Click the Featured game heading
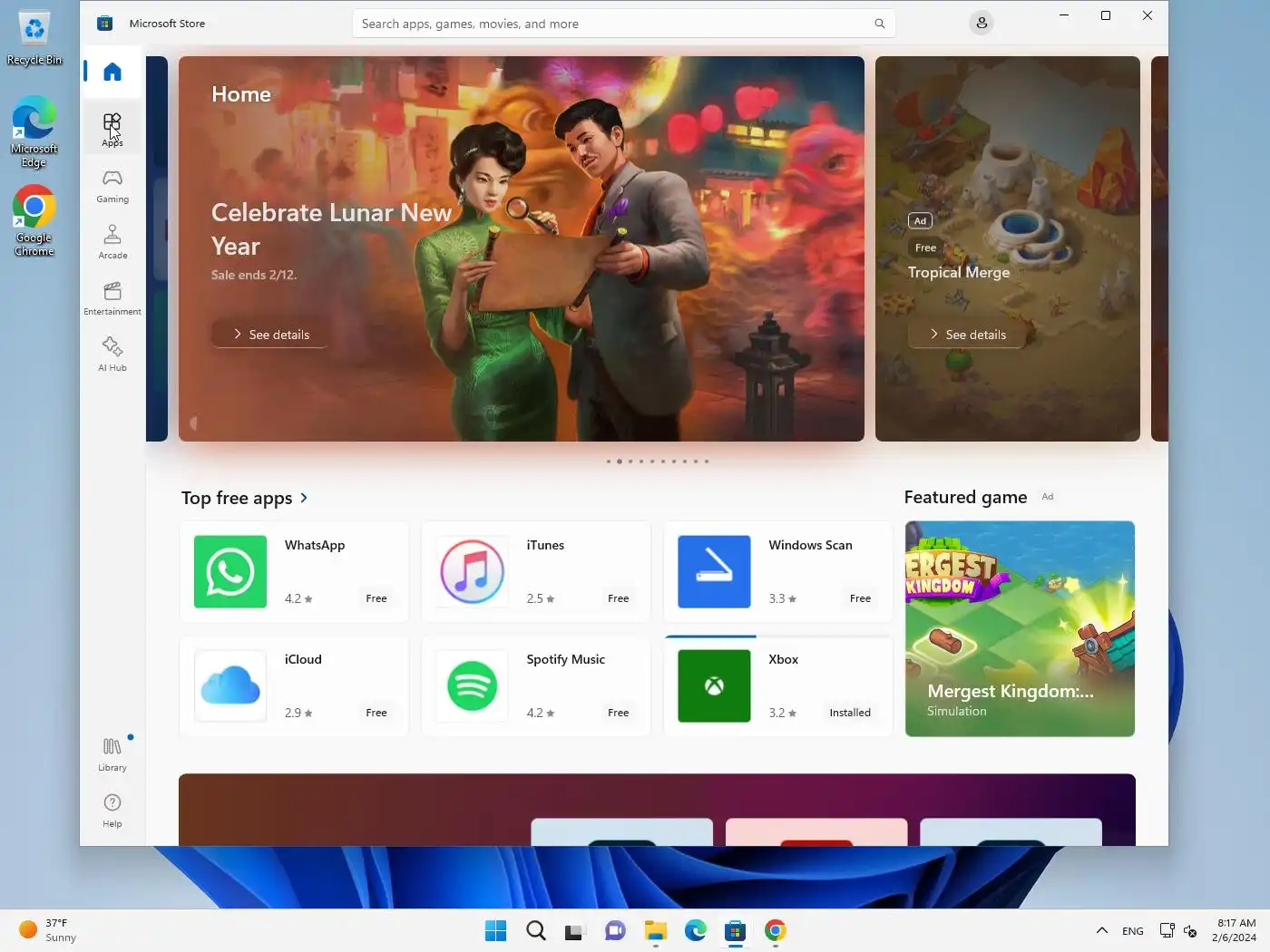The height and width of the screenshot is (952, 1270). pos(965,497)
